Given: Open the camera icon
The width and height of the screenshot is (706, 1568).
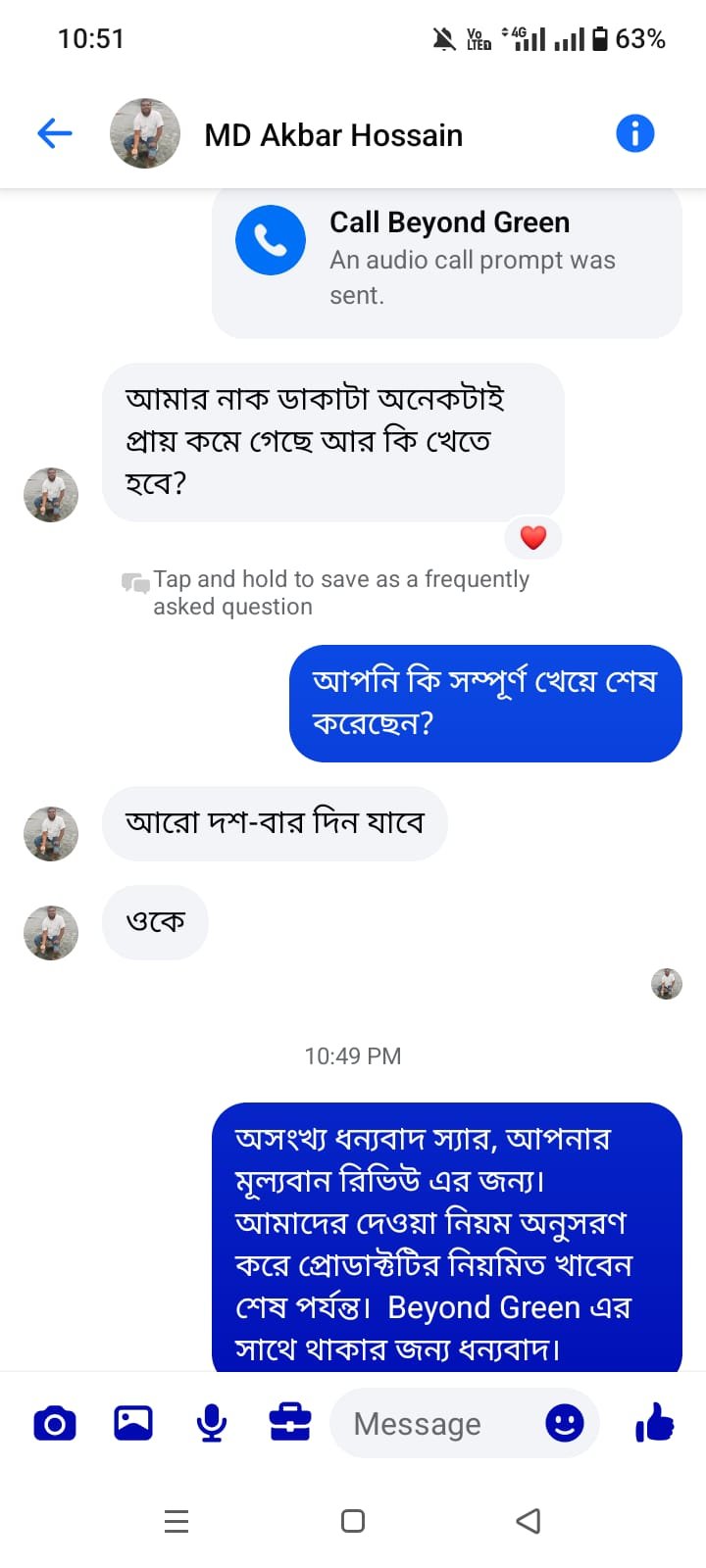Looking at the screenshot, I should [55, 1423].
